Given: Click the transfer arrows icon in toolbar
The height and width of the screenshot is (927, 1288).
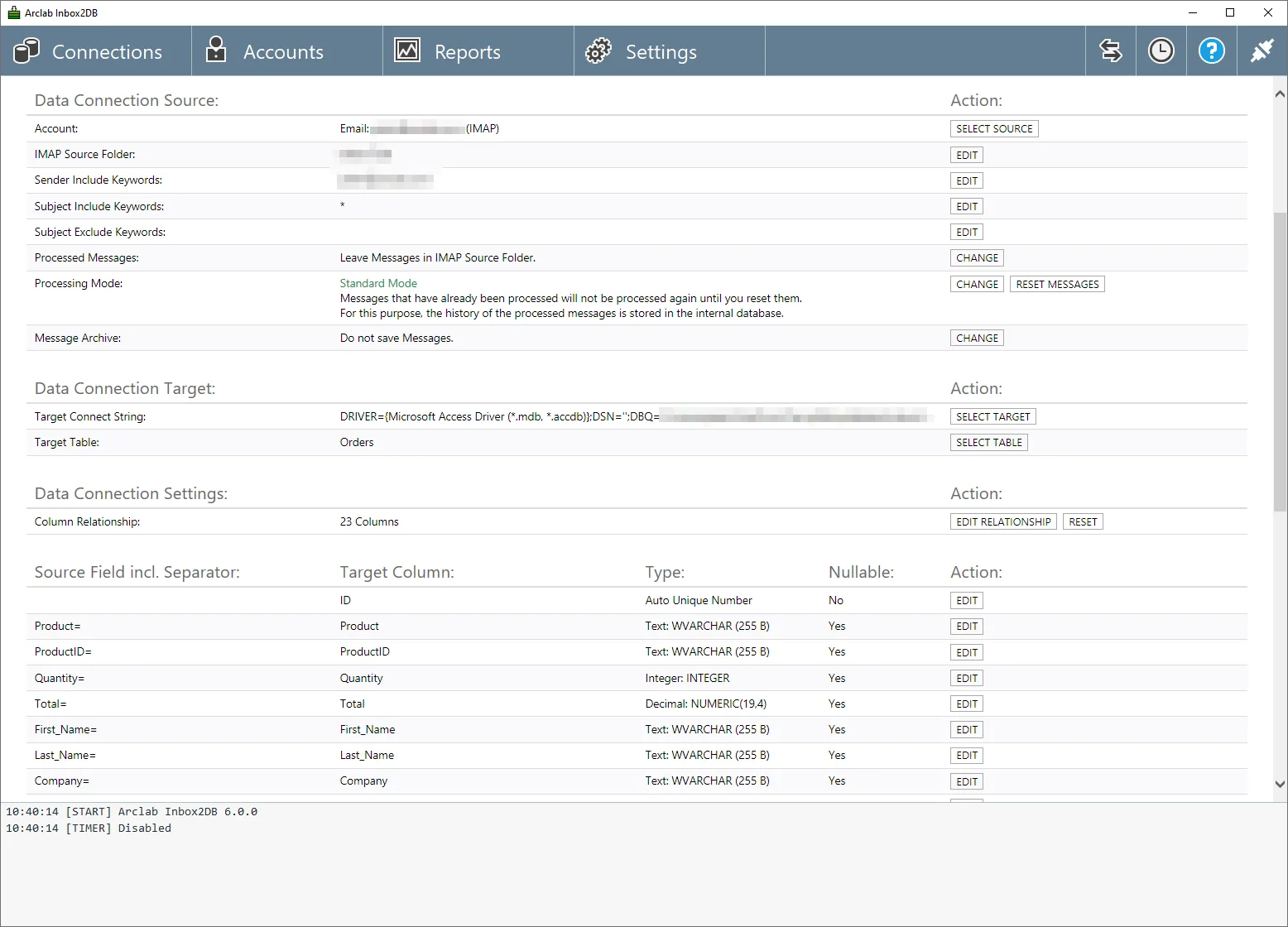Looking at the screenshot, I should coord(1111,51).
